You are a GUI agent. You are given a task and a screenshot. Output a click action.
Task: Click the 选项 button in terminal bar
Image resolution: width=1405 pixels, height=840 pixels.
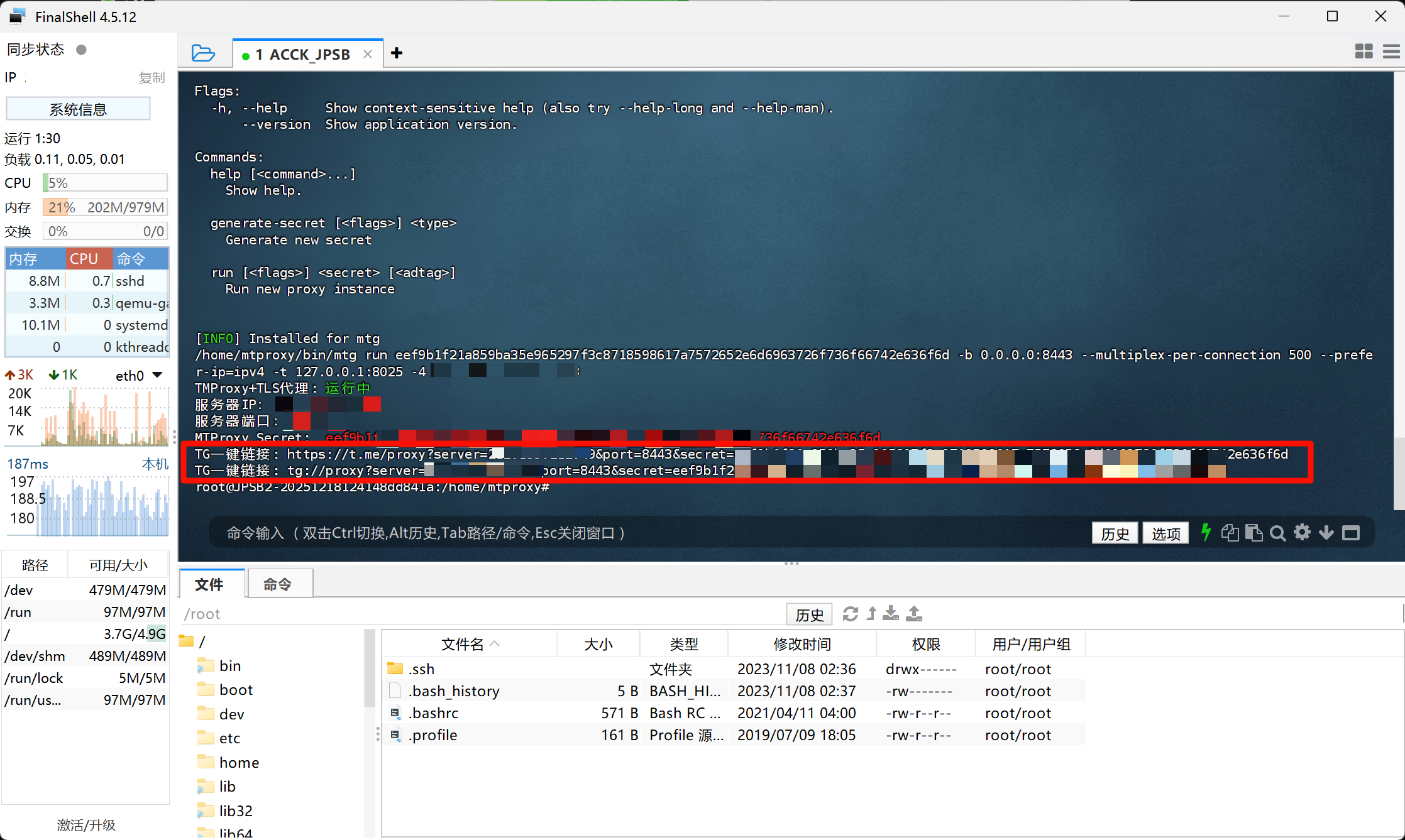click(1165, 533)
